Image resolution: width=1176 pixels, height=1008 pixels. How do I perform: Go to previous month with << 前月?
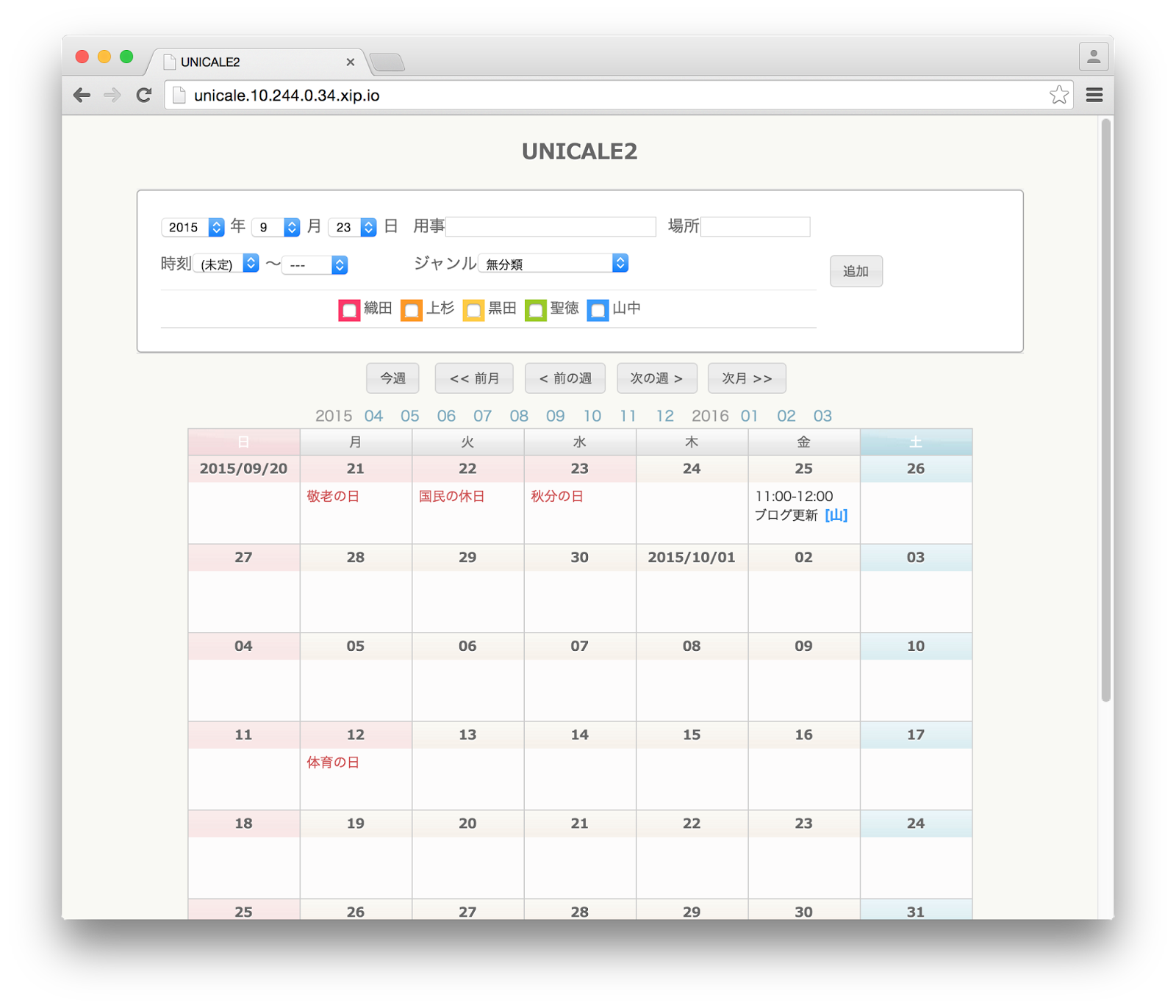point(474,378)
